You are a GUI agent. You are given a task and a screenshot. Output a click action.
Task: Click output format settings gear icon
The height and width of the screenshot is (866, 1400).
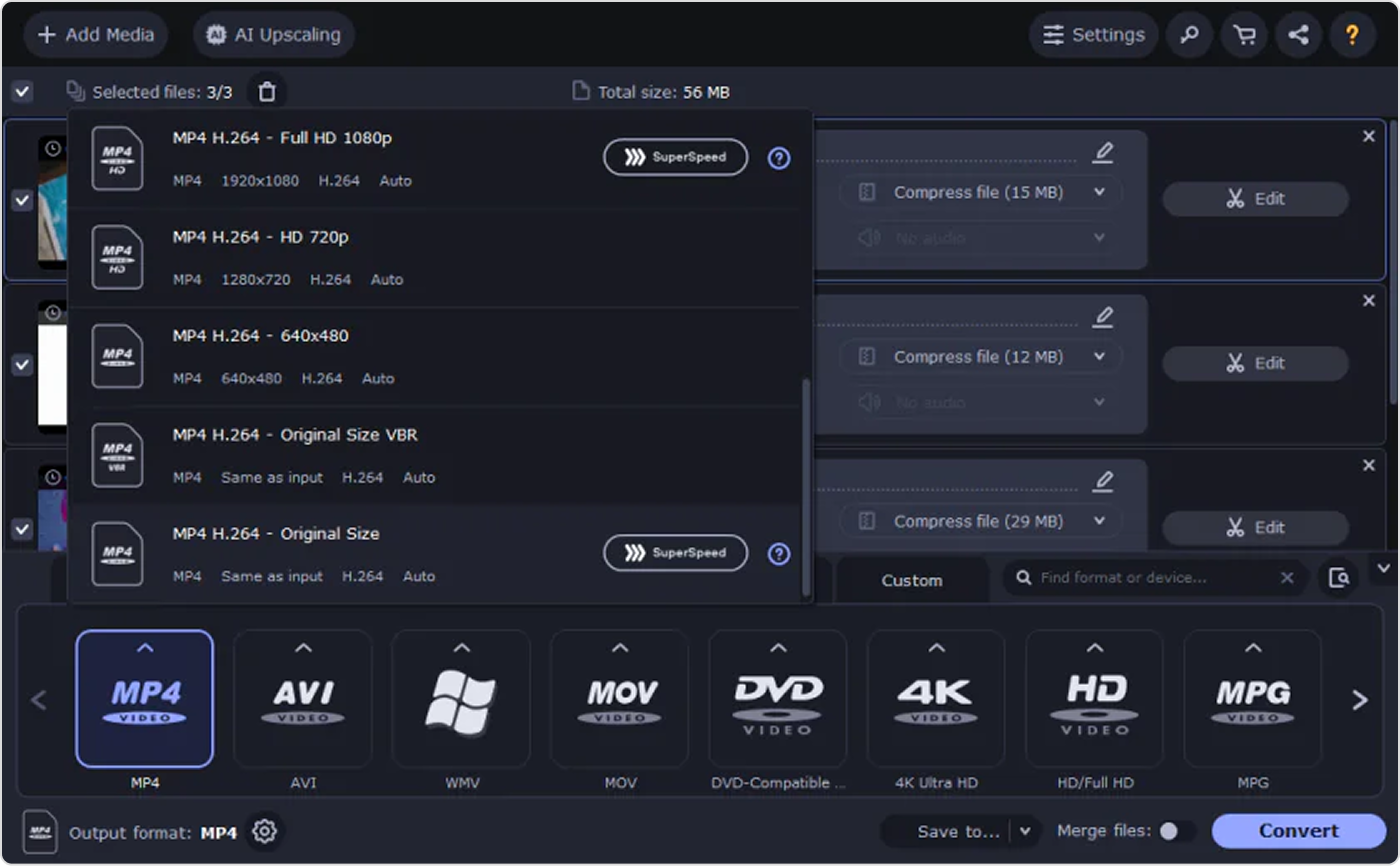tap(264, 832)
